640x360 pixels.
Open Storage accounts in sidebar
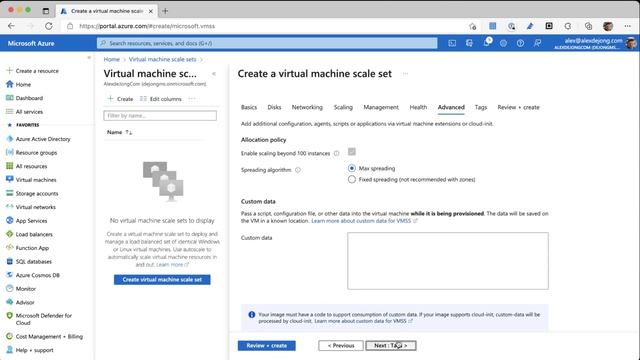[x=32, y=193]
